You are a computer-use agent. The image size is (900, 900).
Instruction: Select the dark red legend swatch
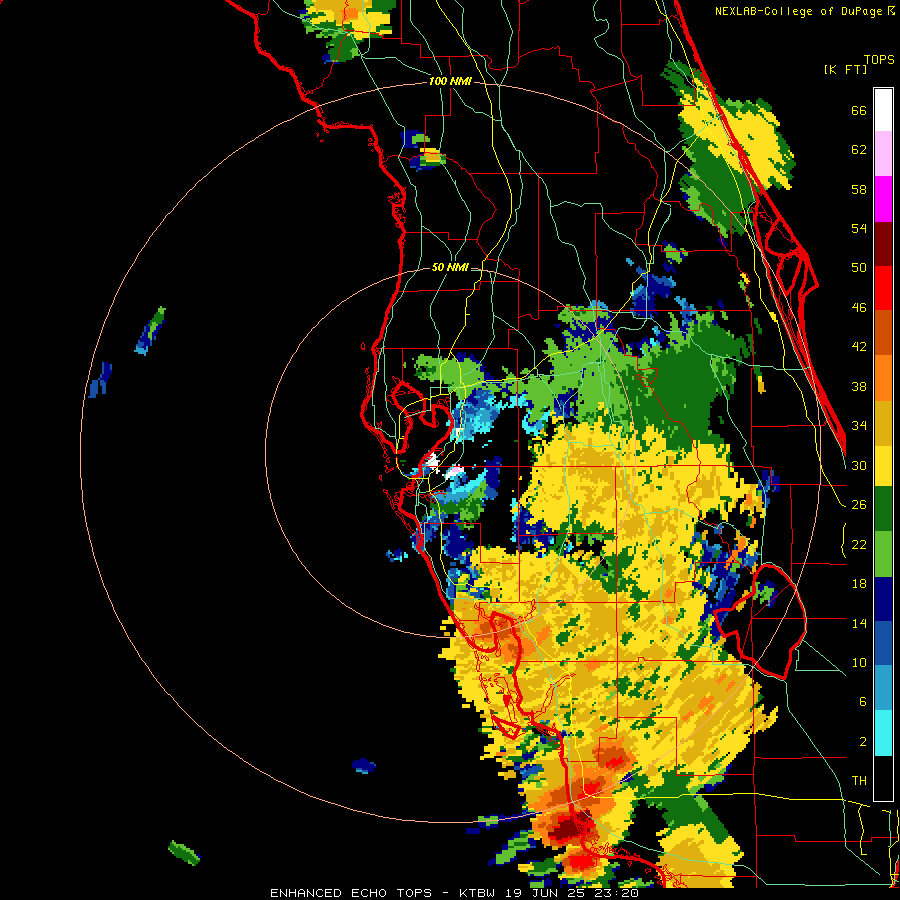[883, 243]
